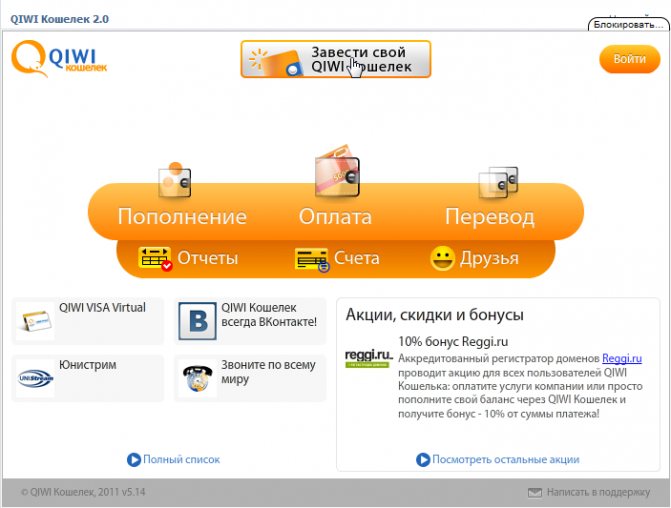Open QIWI Кошелек всегда ВКонтакте link
The image size is (671, 508).
pyautogui.click(x=250, y=321)
